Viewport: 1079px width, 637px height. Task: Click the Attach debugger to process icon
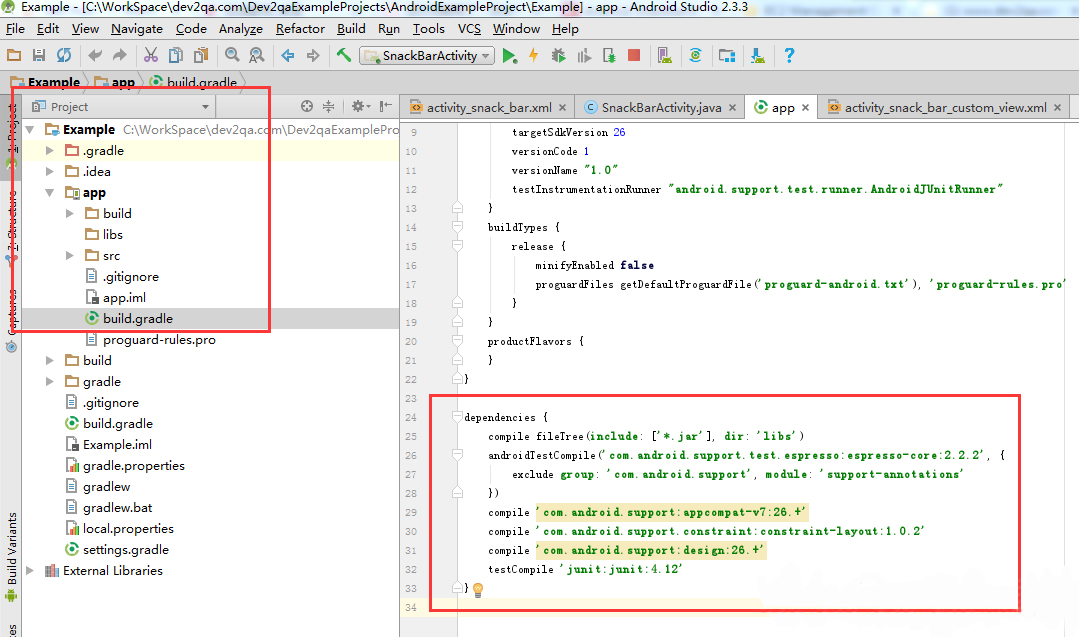609,56
